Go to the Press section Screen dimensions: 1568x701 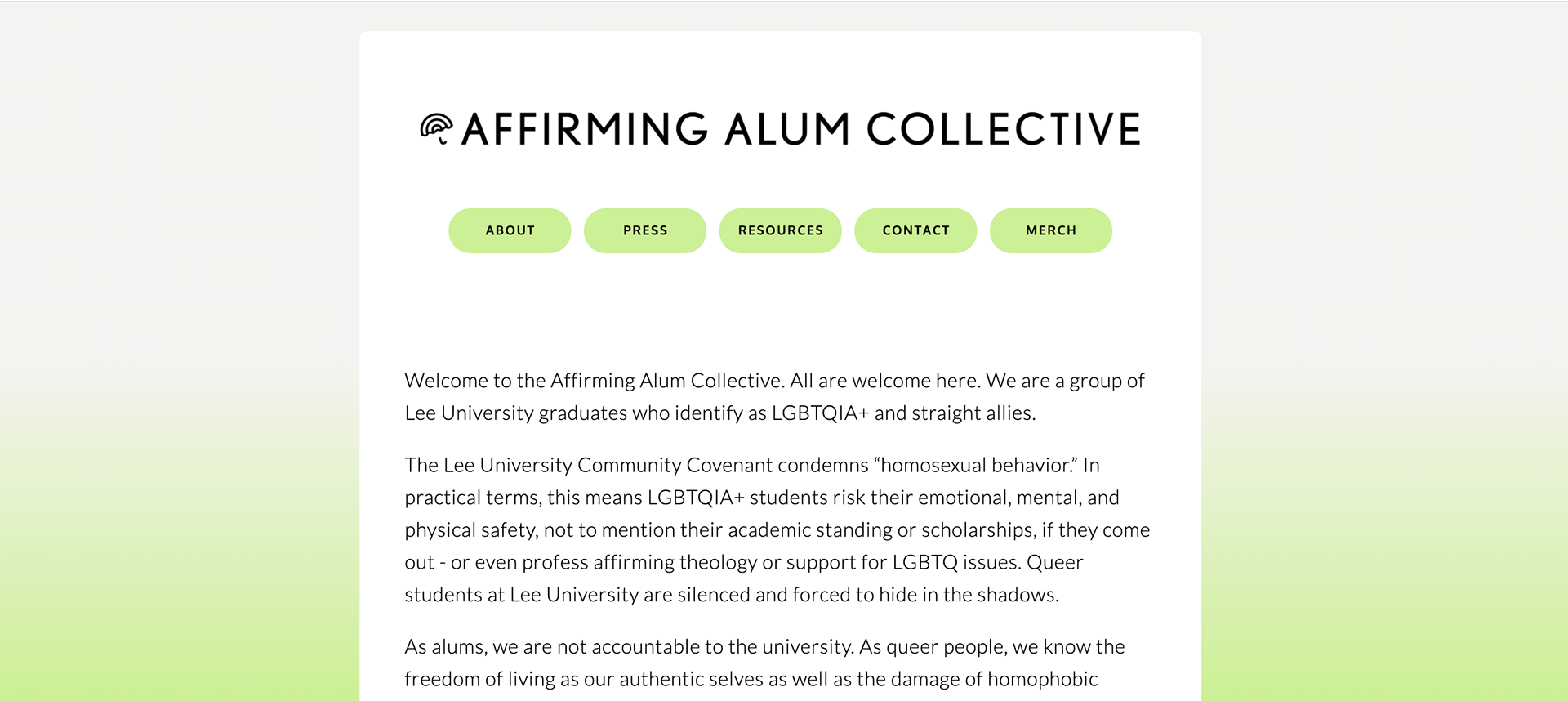click(645, 230)
